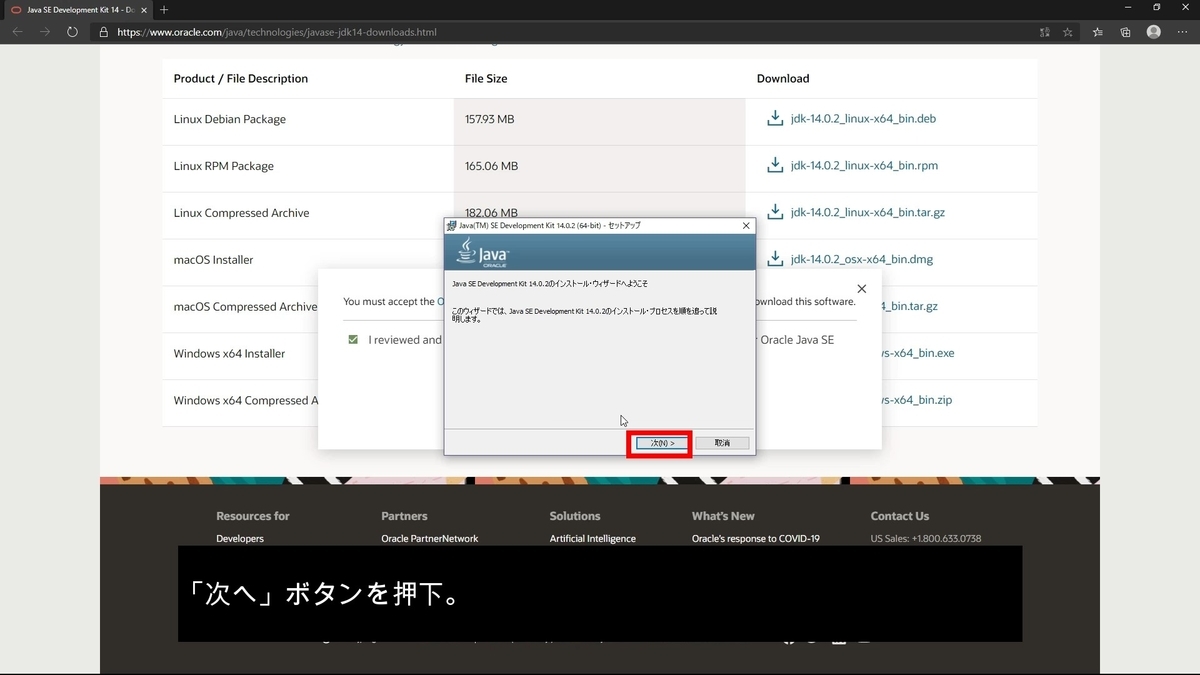Minimize the browser window
Image resolution: width=1200 pixels, height=675 pixels.
click(x=1129, y=8)
